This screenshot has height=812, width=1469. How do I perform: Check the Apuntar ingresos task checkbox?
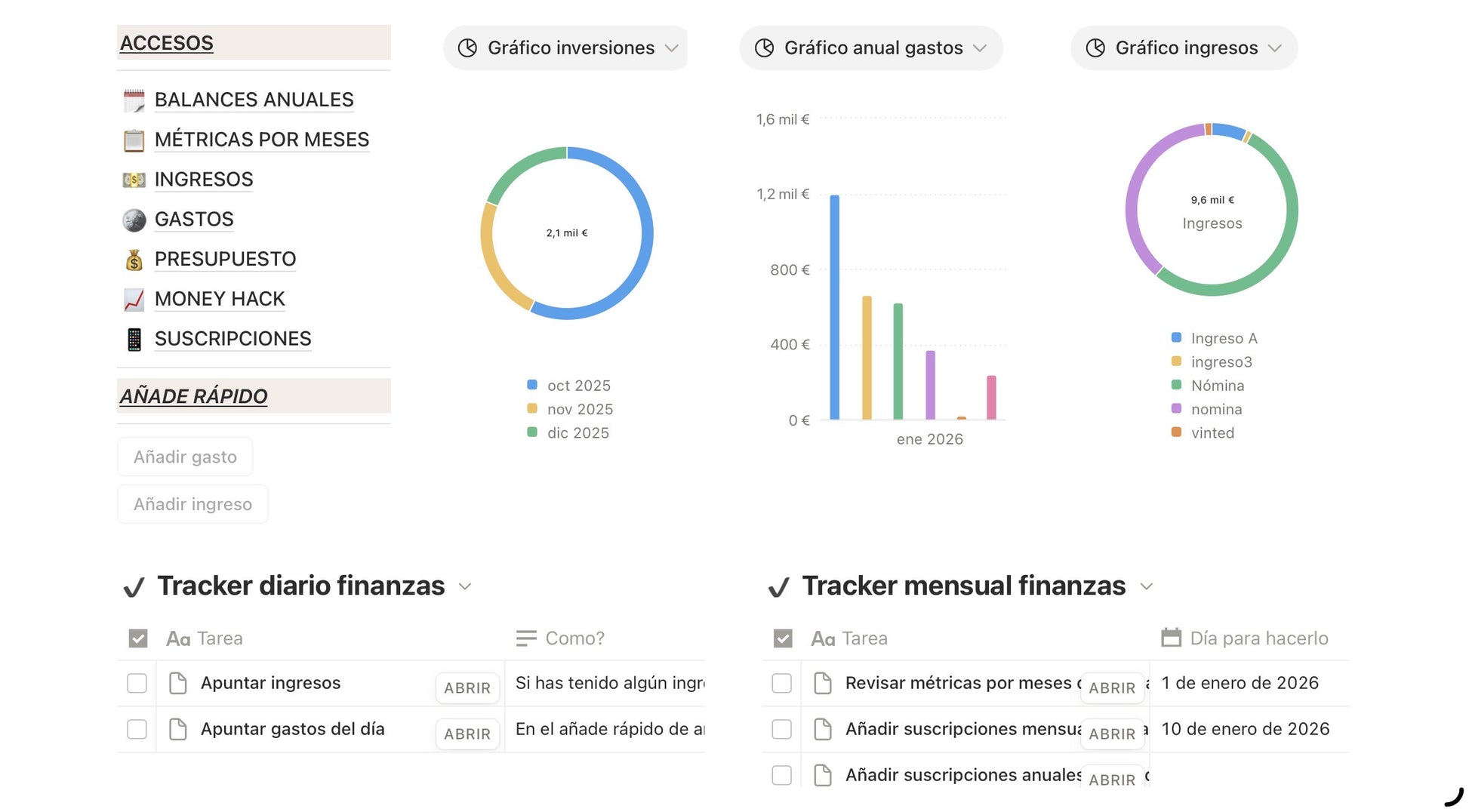[137, 683]
